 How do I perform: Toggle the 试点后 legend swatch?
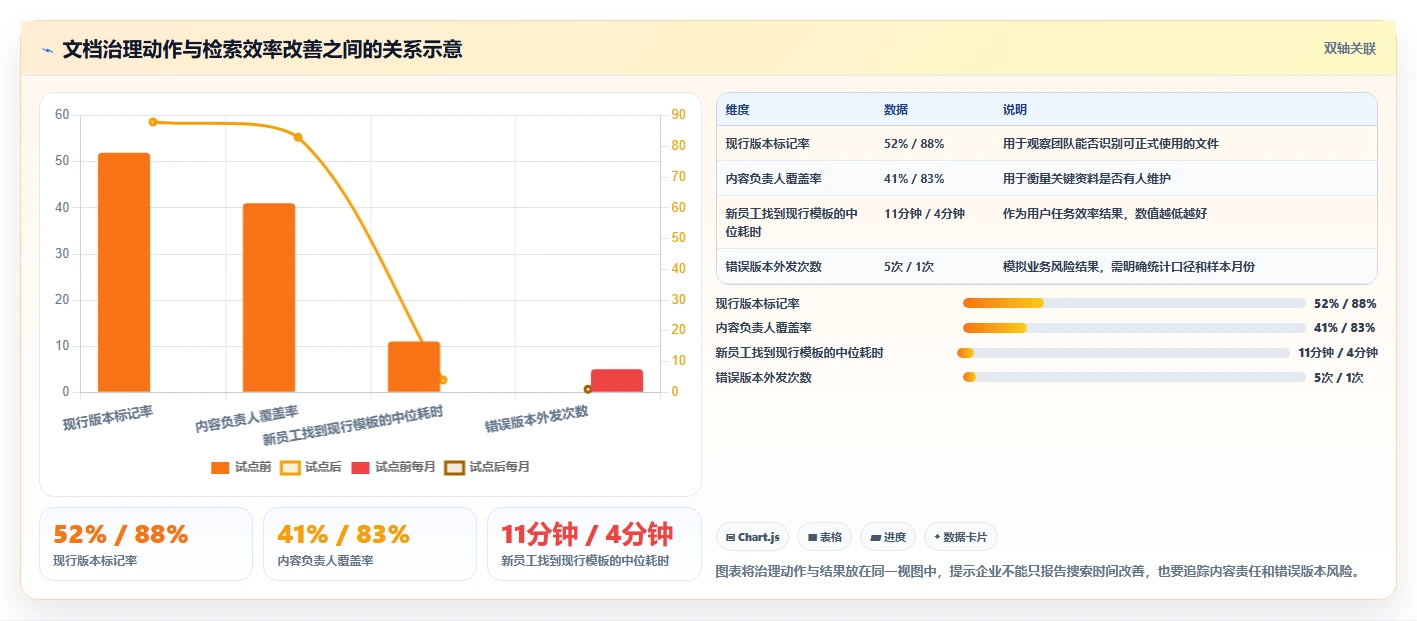coord(290,467)
